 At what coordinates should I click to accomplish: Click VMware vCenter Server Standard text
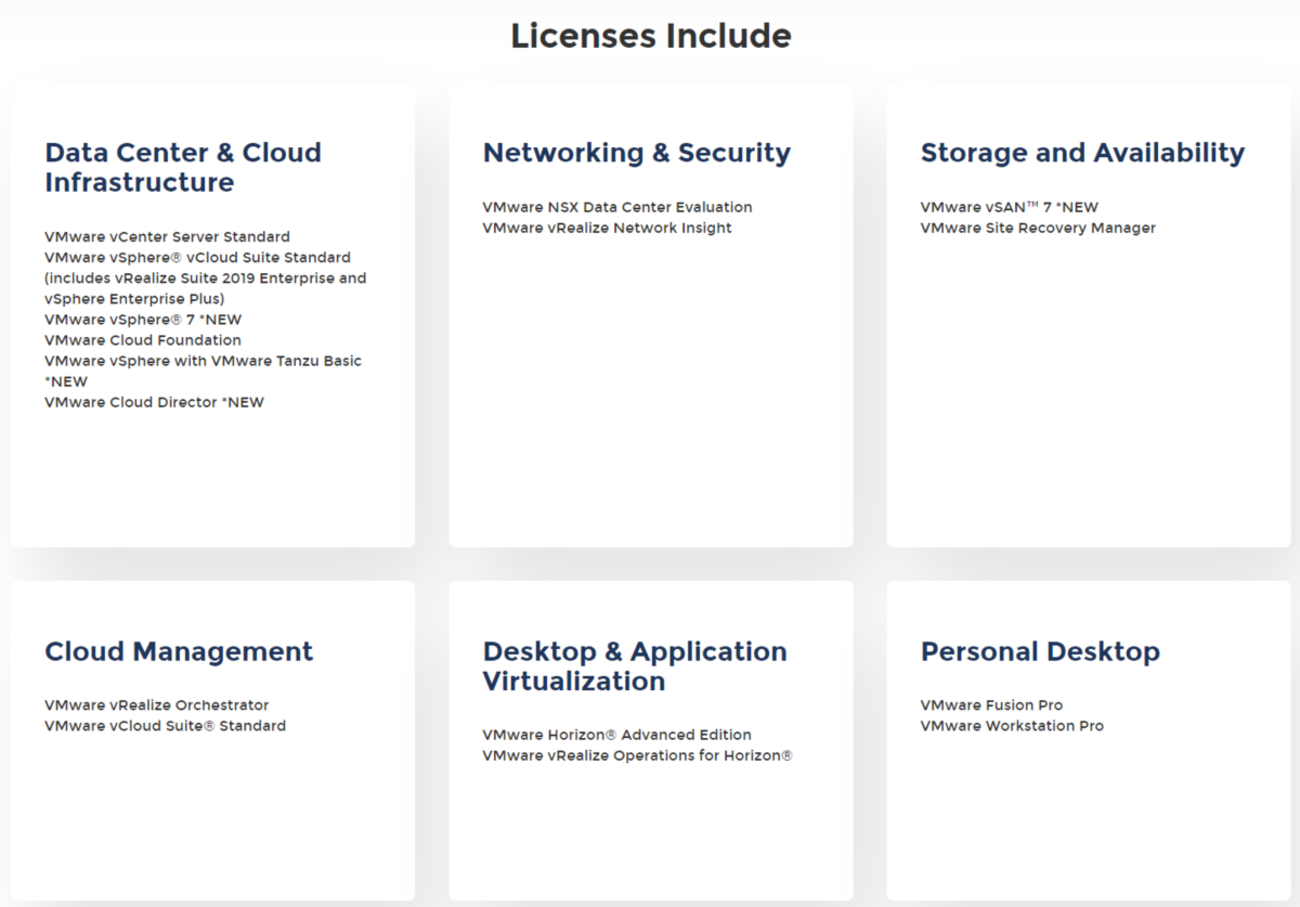[x=167, y=237]
